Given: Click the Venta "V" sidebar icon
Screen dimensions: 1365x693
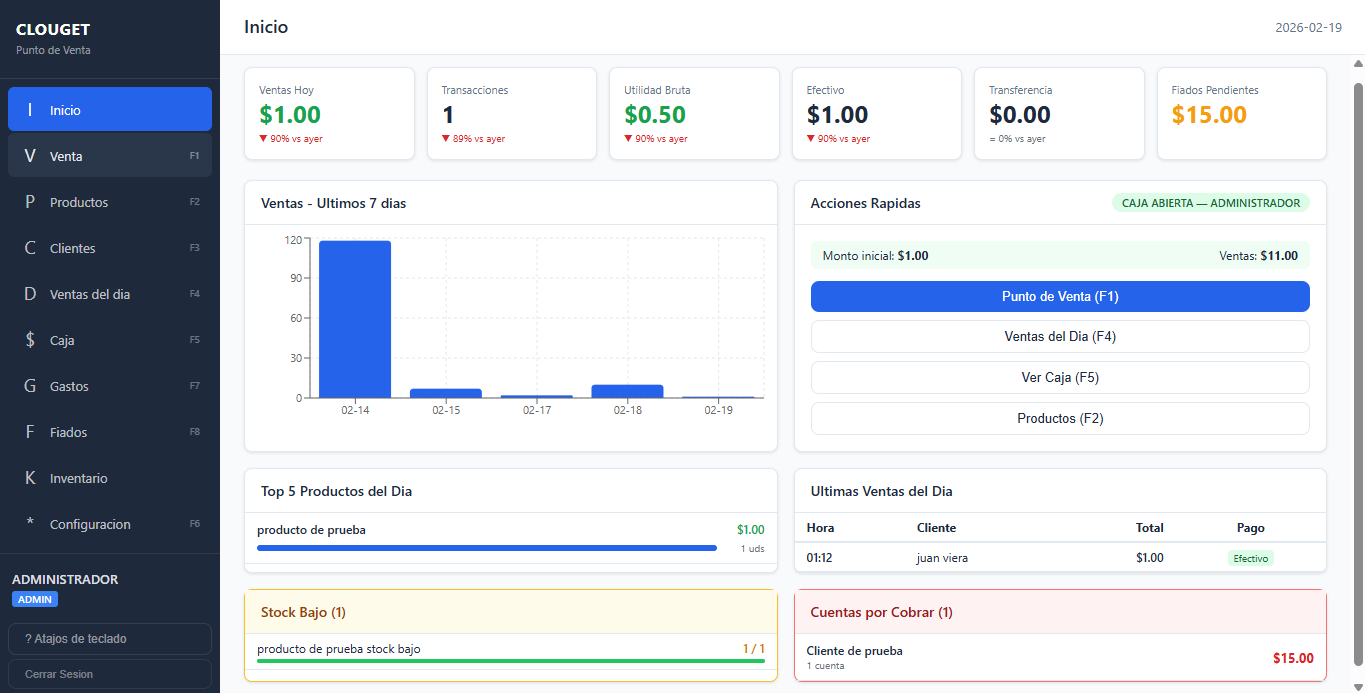Looking at the screenshot, I should tap(30, 156).
